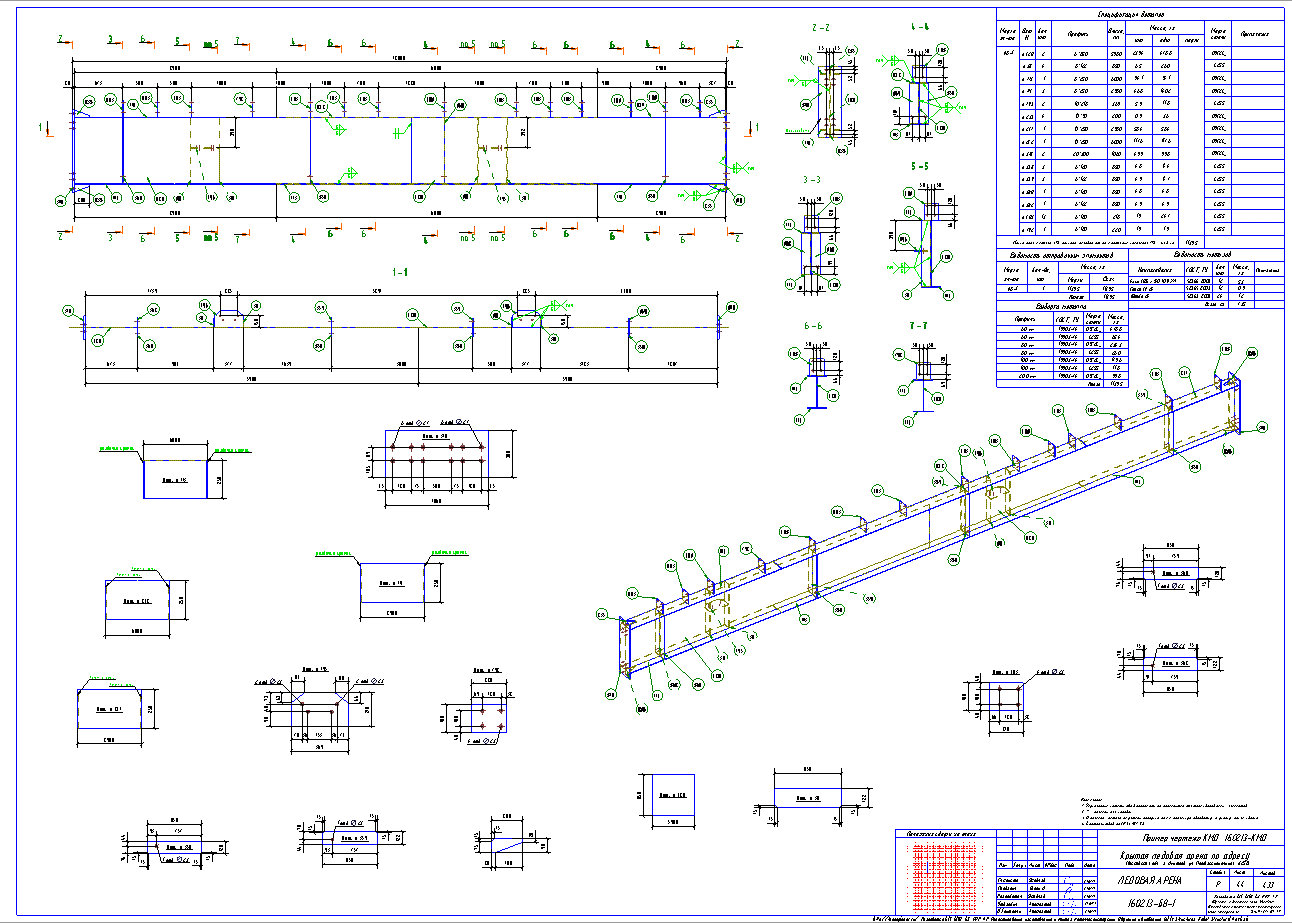Click the "1-1" section view title
This screenshot has width=1292, height=923.
(x=400, y=272)
